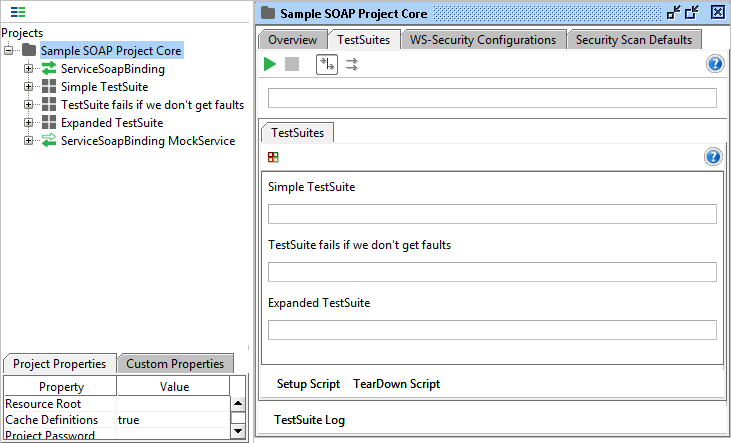Click the ServiceSoapBinding interface icon

coord(49,69)
